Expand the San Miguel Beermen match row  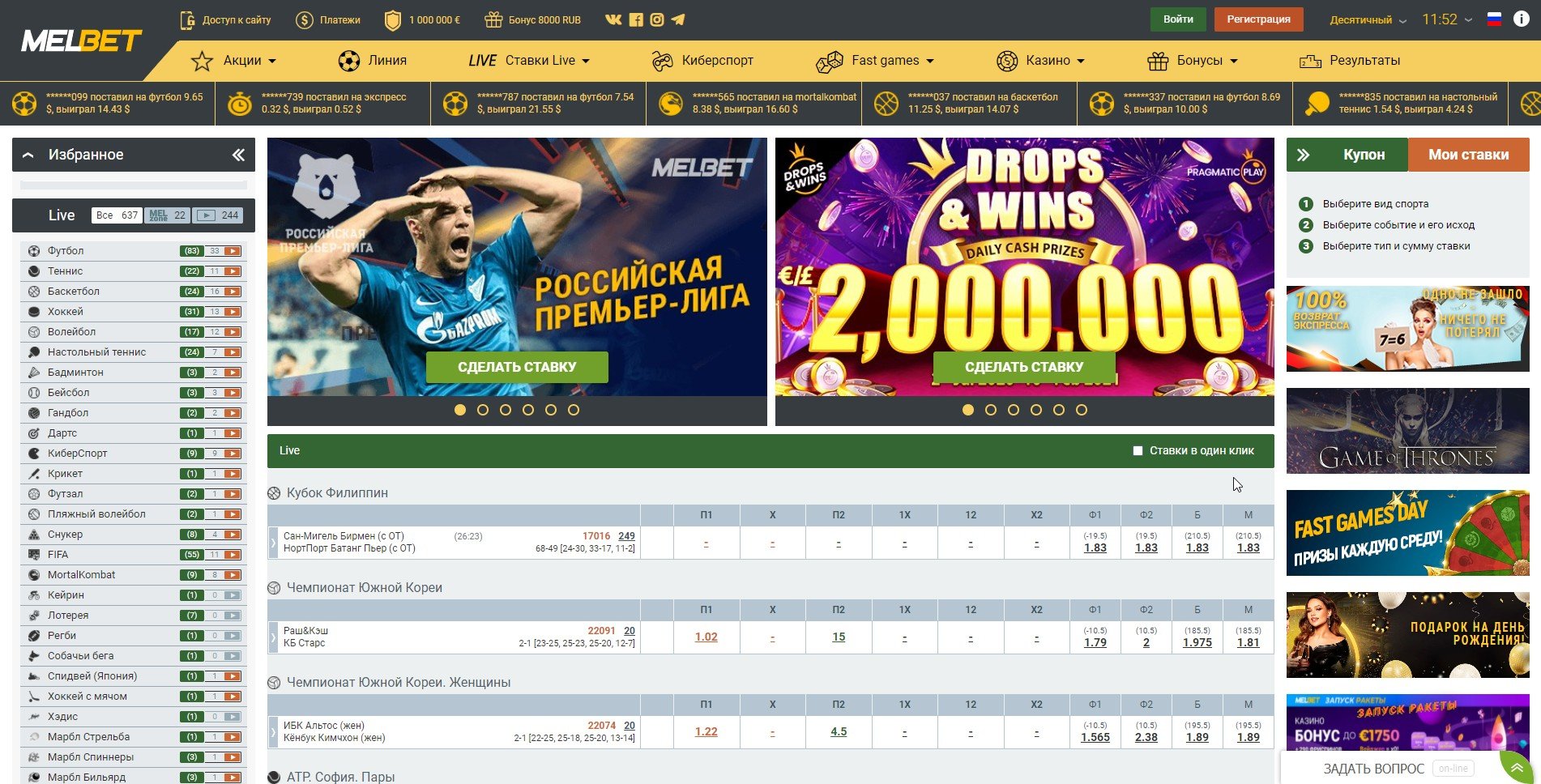(273, 543)
